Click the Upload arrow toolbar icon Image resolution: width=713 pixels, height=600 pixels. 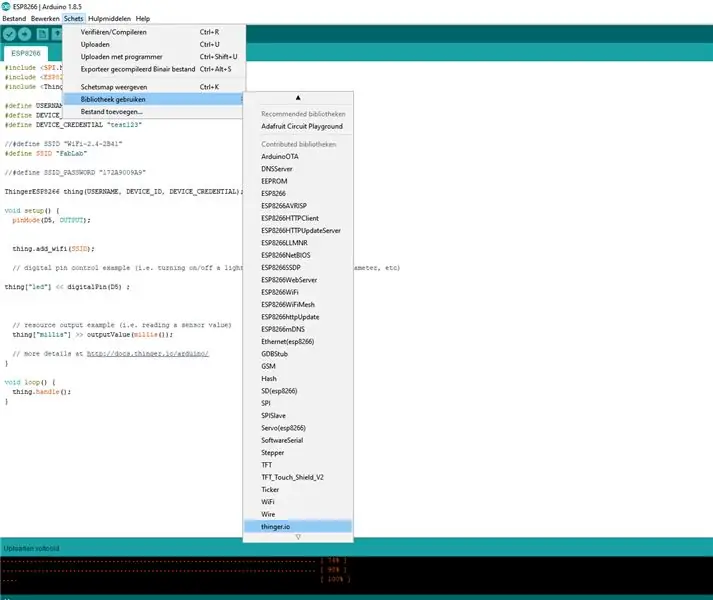25,34
